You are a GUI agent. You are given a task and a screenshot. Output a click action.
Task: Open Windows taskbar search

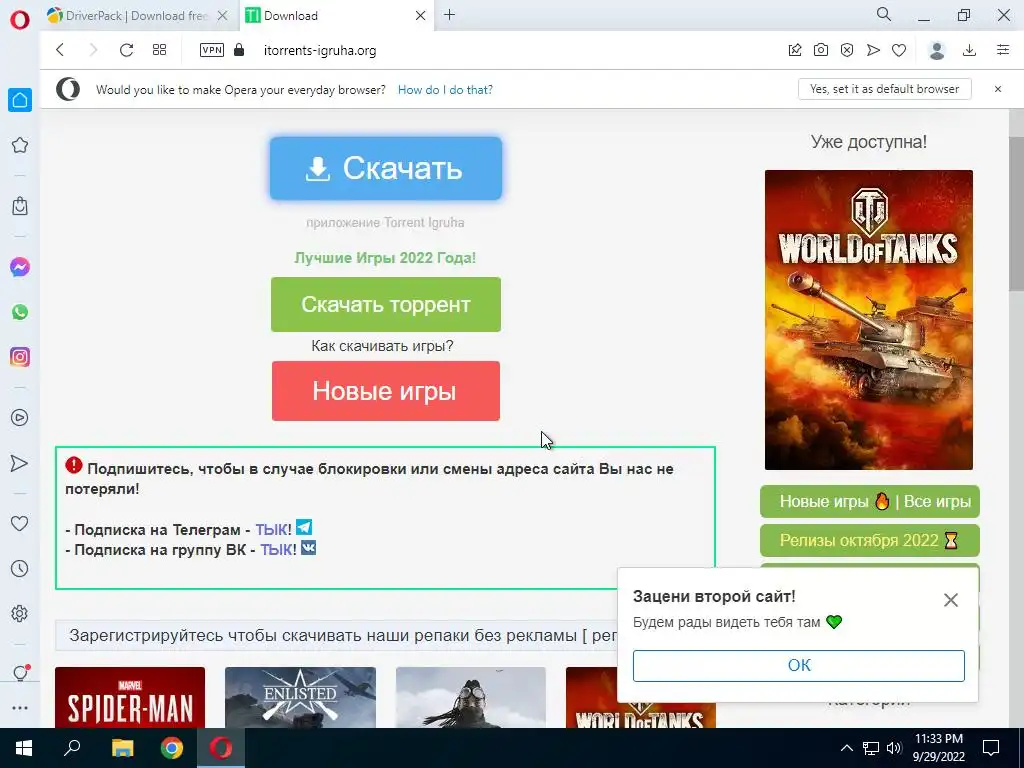(72, 748)
